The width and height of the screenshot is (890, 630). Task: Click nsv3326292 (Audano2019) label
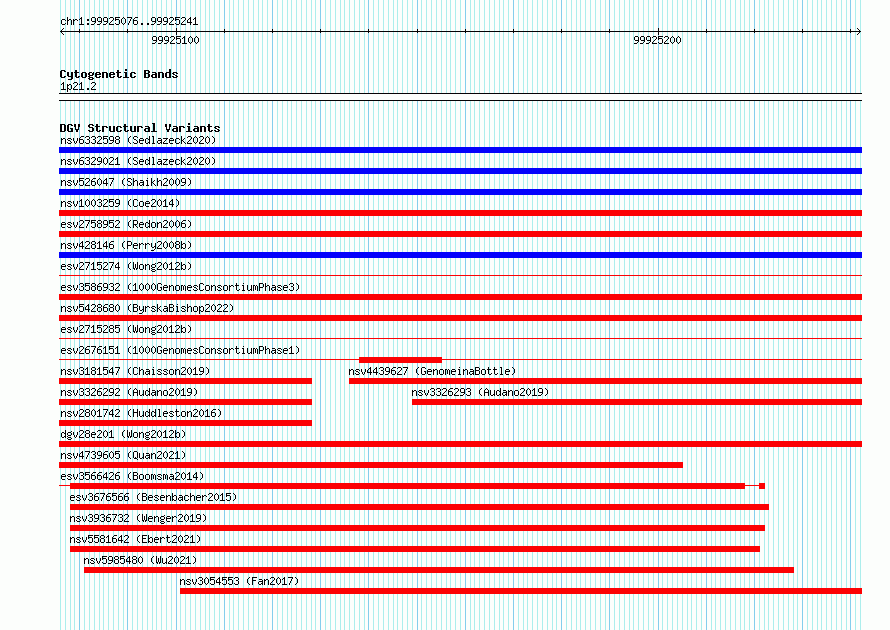click(129, 392)
